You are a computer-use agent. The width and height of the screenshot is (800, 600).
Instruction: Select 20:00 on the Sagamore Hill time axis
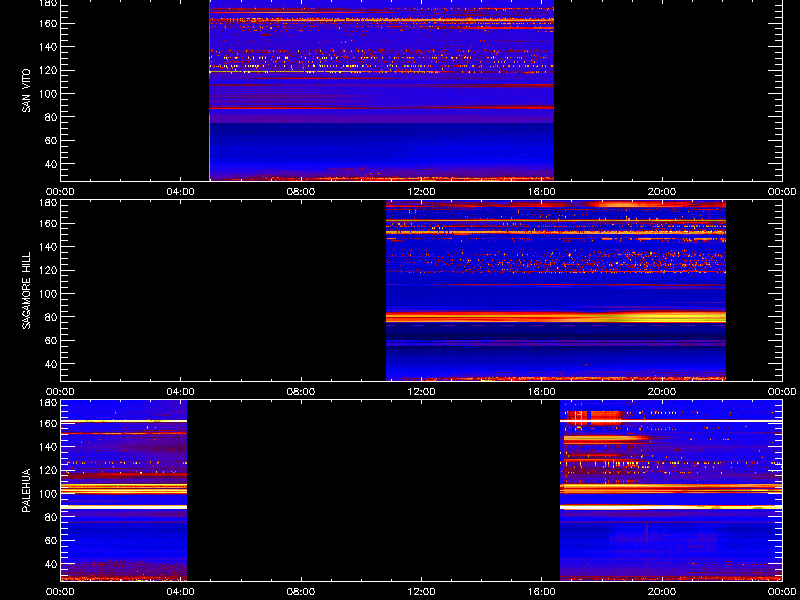coord(662,392)
